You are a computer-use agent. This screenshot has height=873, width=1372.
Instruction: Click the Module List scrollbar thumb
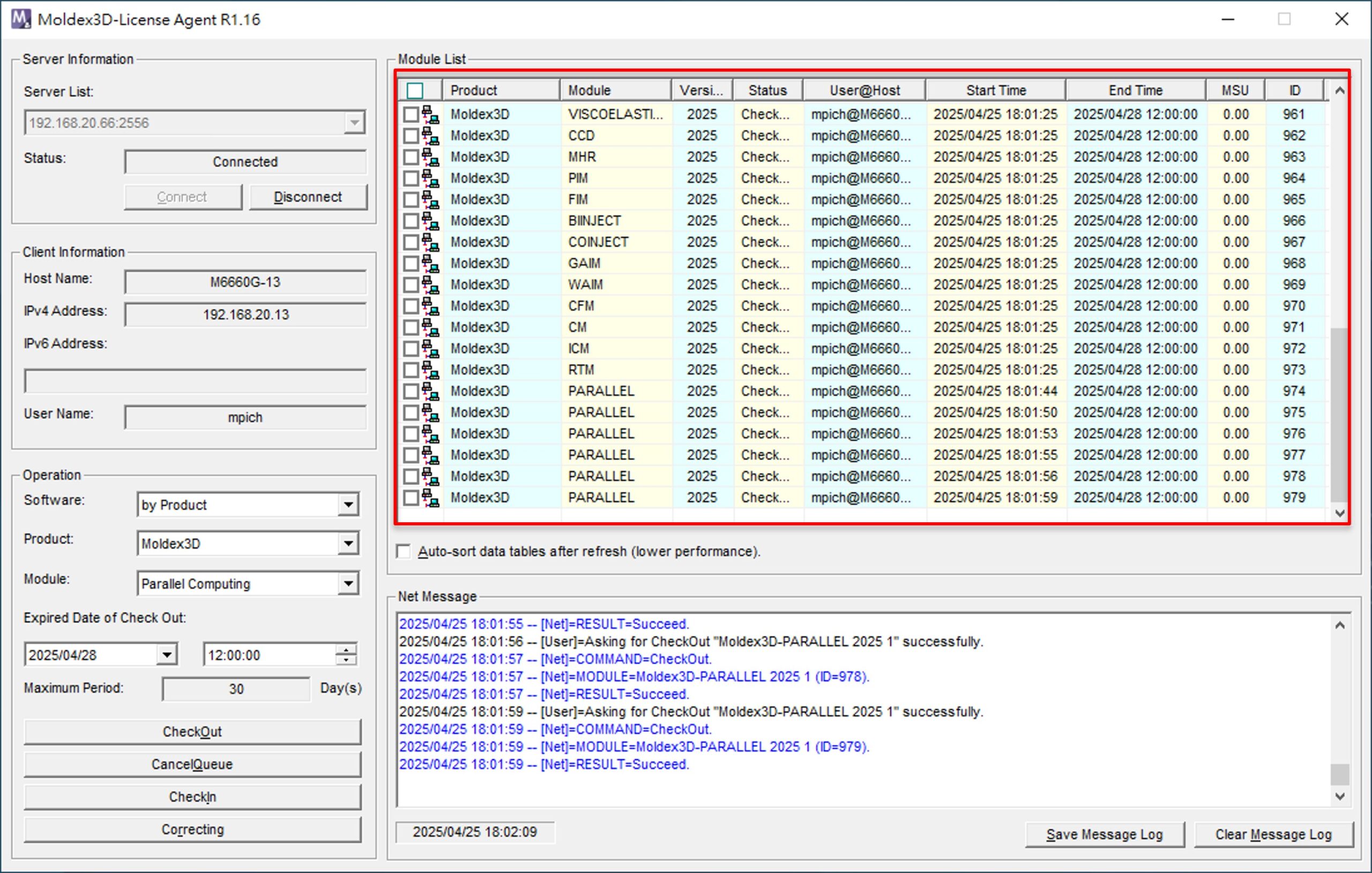click(1339, 414)
